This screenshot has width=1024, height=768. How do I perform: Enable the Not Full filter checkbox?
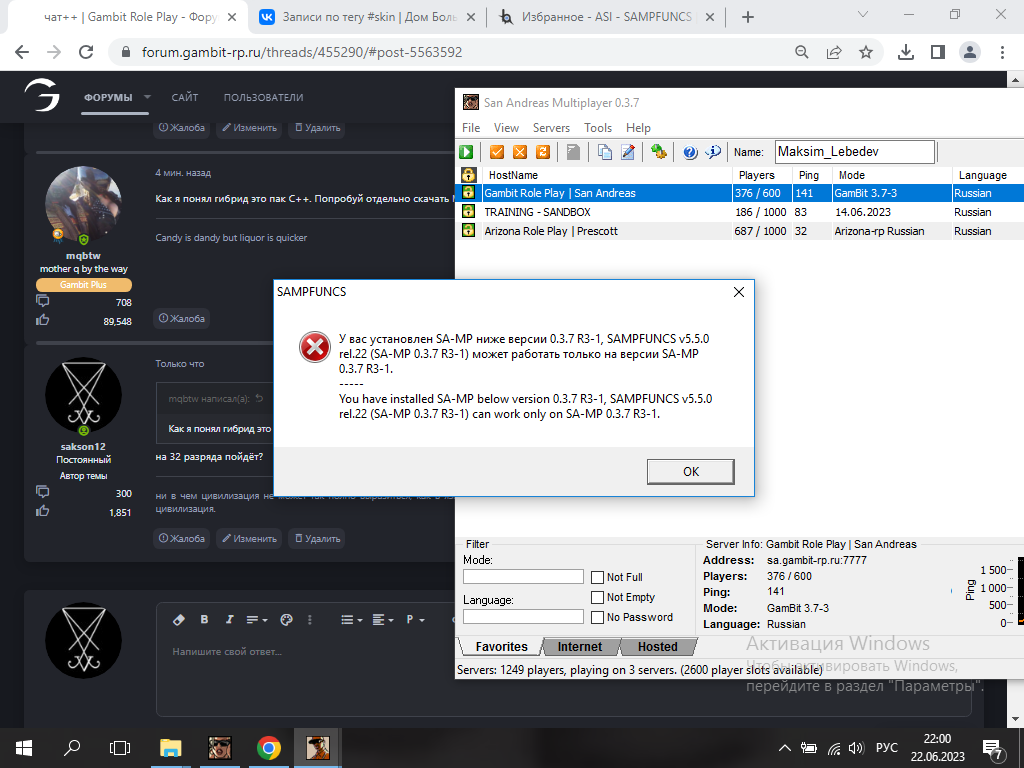598,577
